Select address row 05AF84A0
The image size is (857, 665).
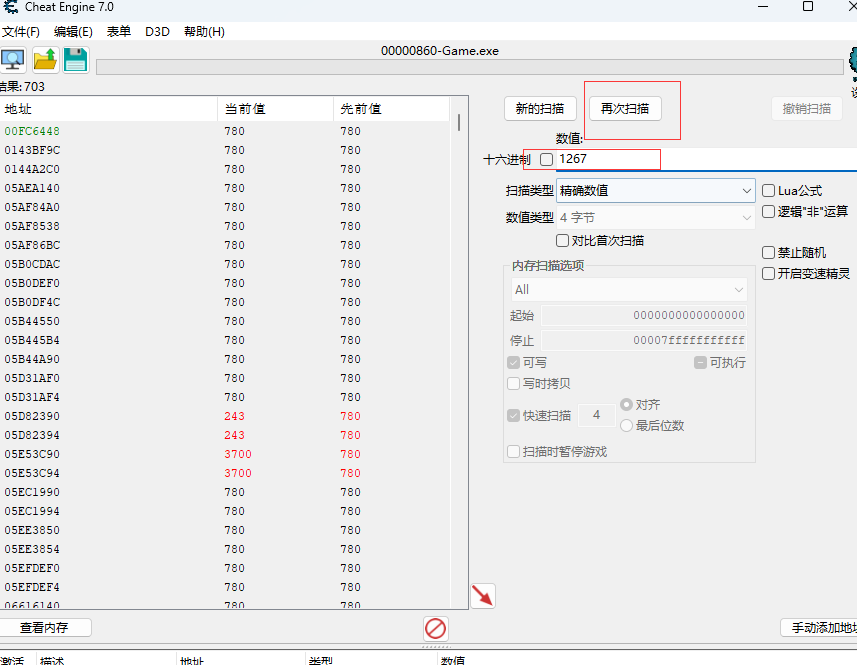[225, 207]
